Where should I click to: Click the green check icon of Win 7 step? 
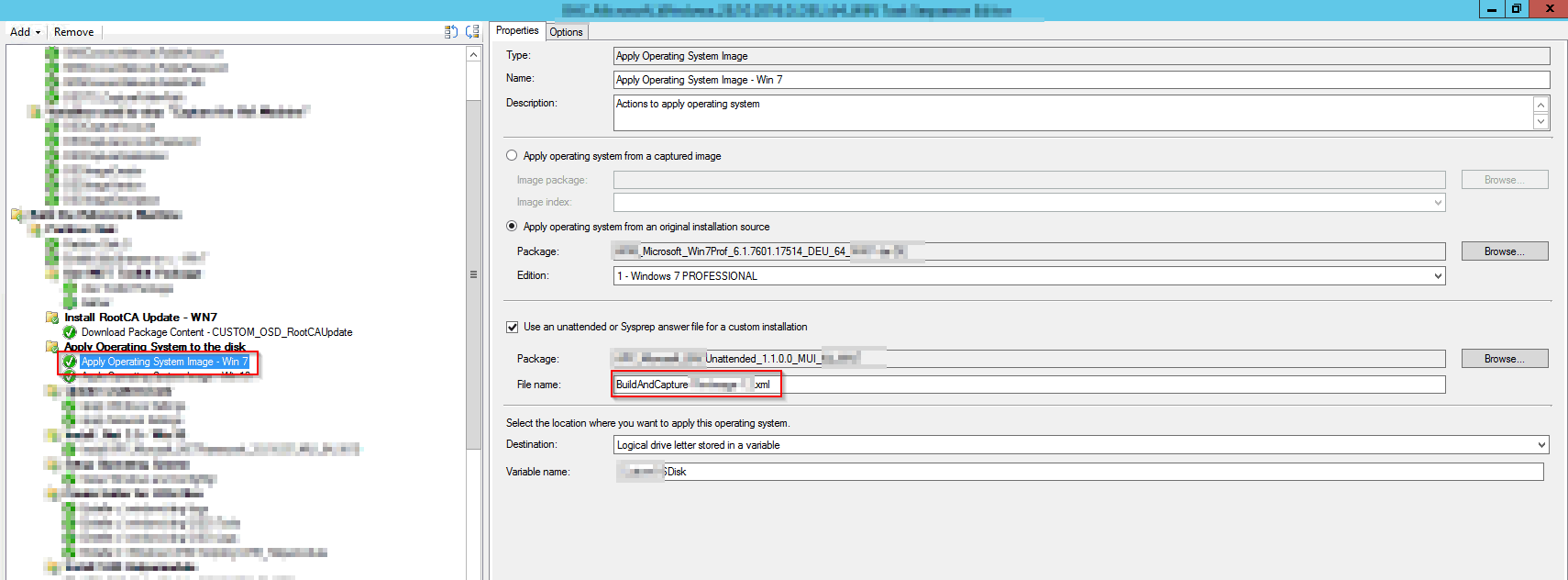pos(70,362)
